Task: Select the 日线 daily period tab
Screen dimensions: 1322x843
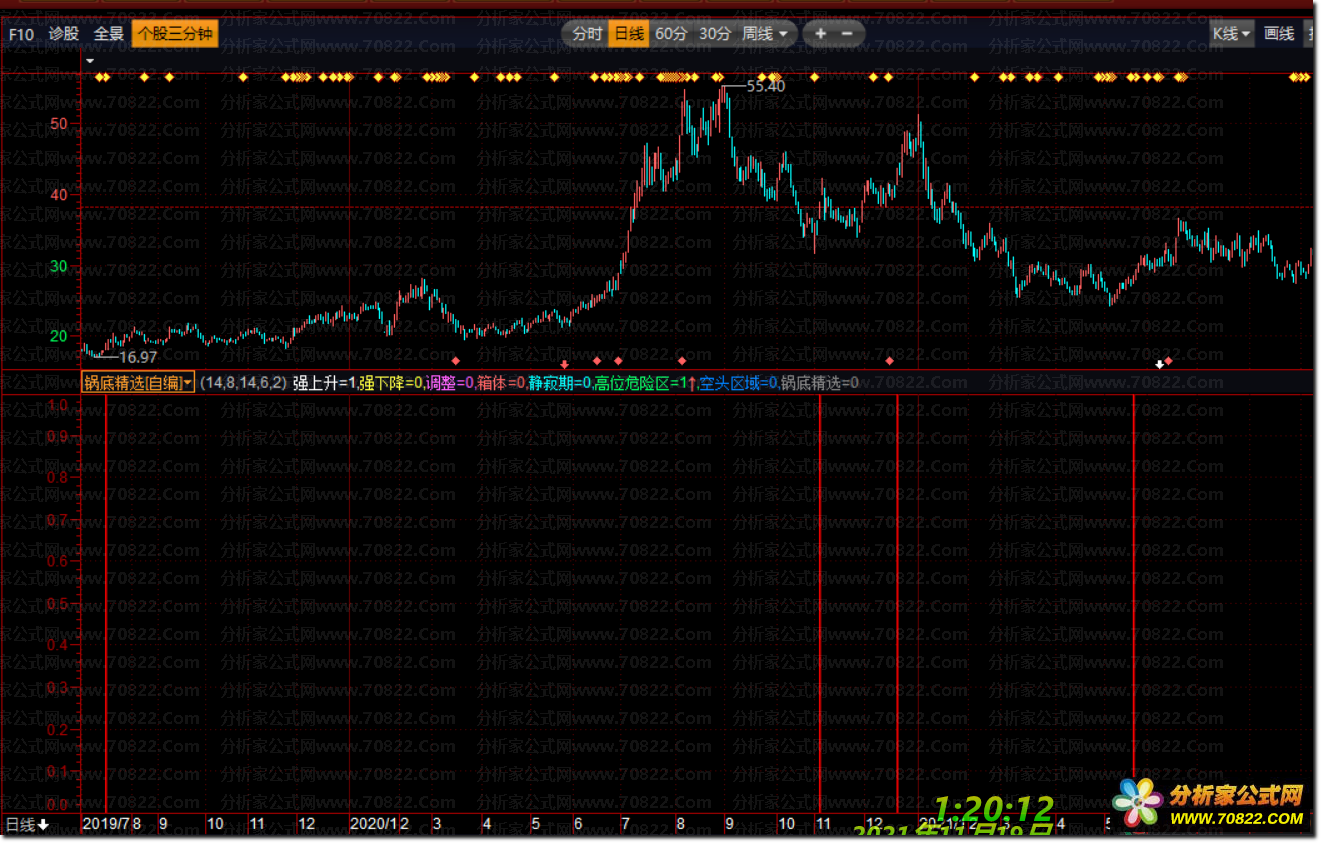Action: (x=629, y=34)
